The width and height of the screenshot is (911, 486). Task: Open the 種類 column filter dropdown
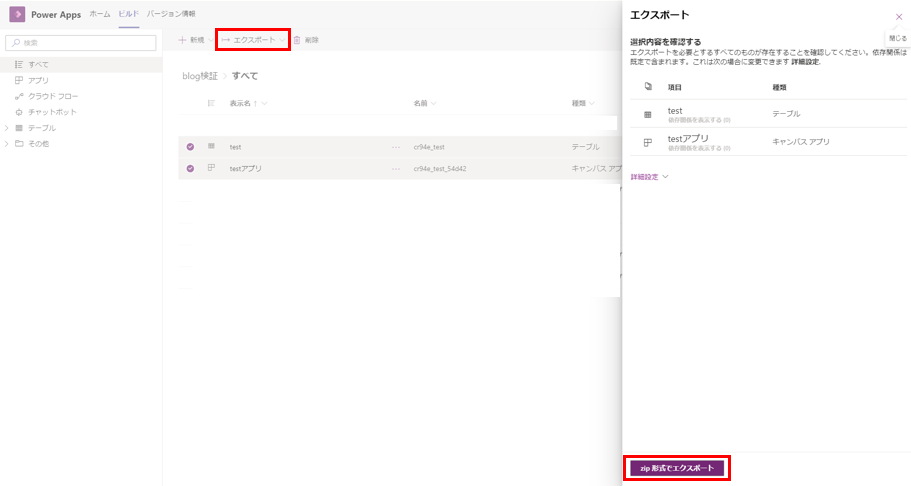592,103
